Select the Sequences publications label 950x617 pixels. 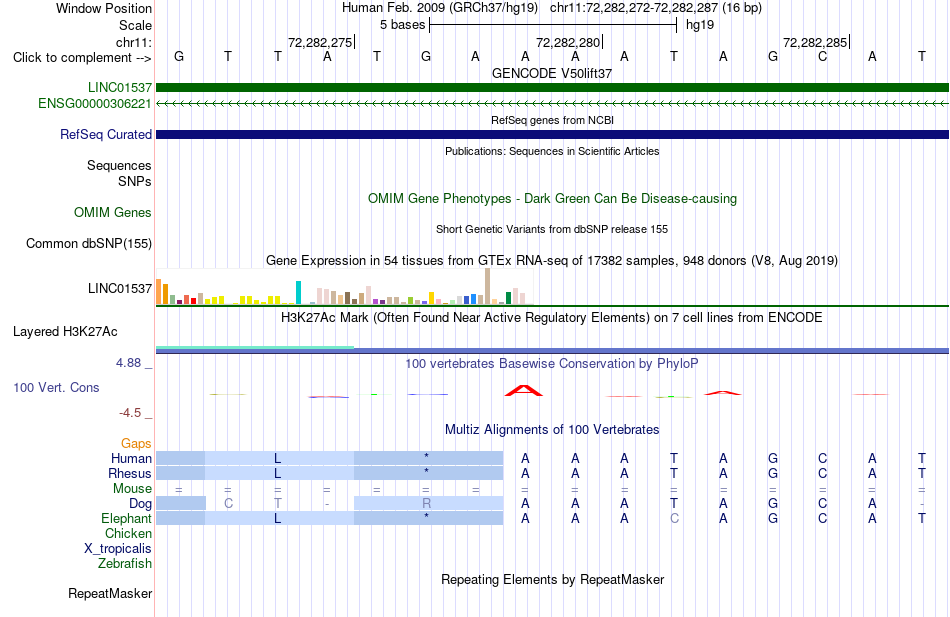click(x=119, y=165)
